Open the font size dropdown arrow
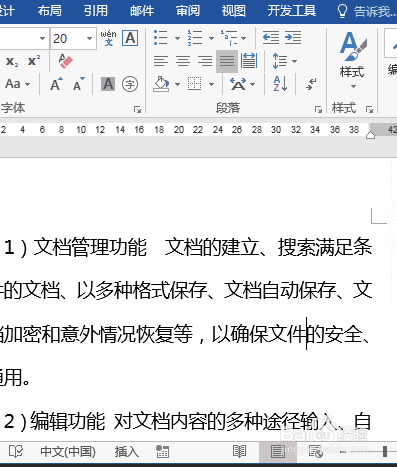 [89, 38]
